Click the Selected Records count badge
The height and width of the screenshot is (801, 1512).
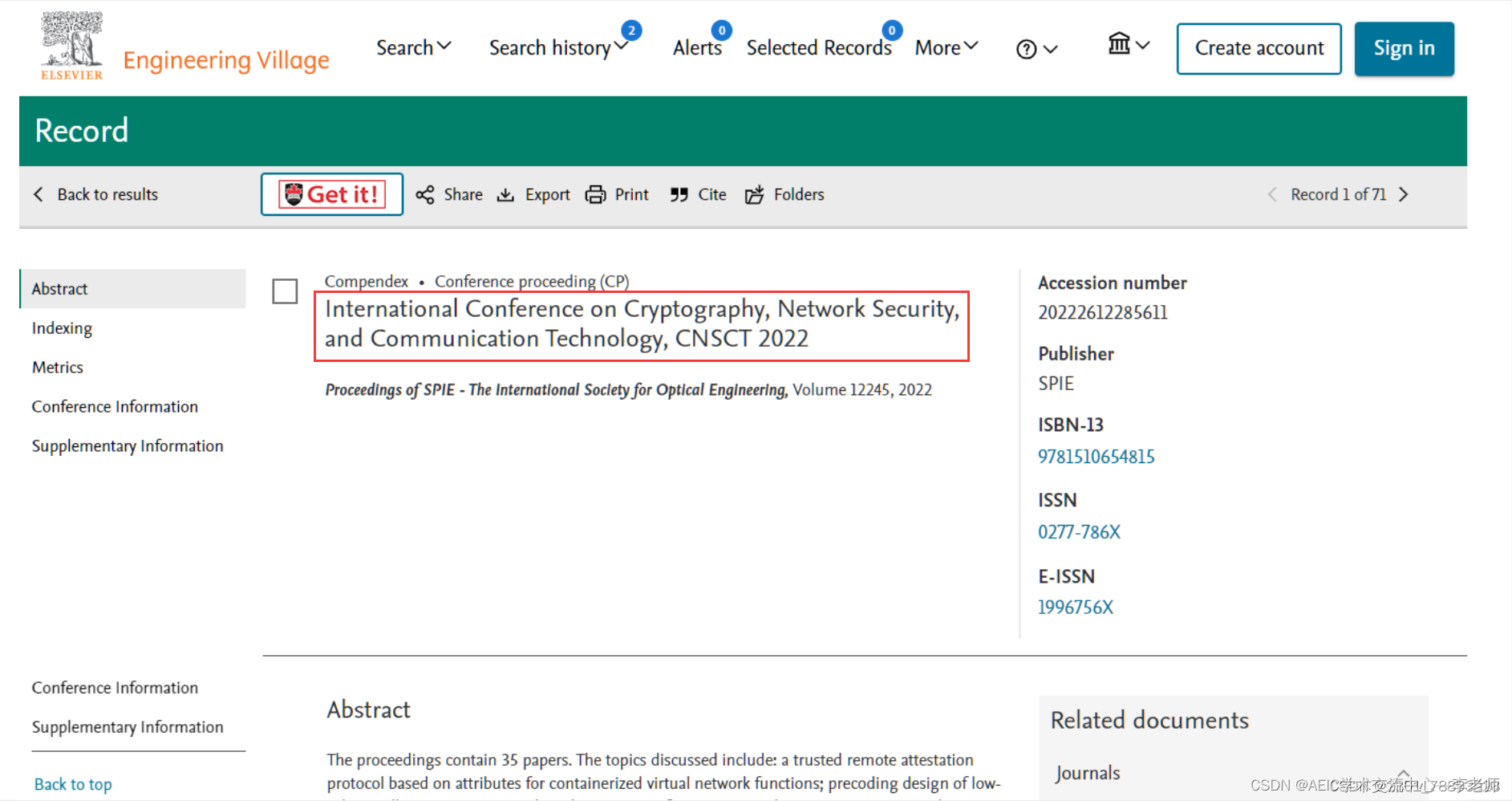(x=892, y=30)
